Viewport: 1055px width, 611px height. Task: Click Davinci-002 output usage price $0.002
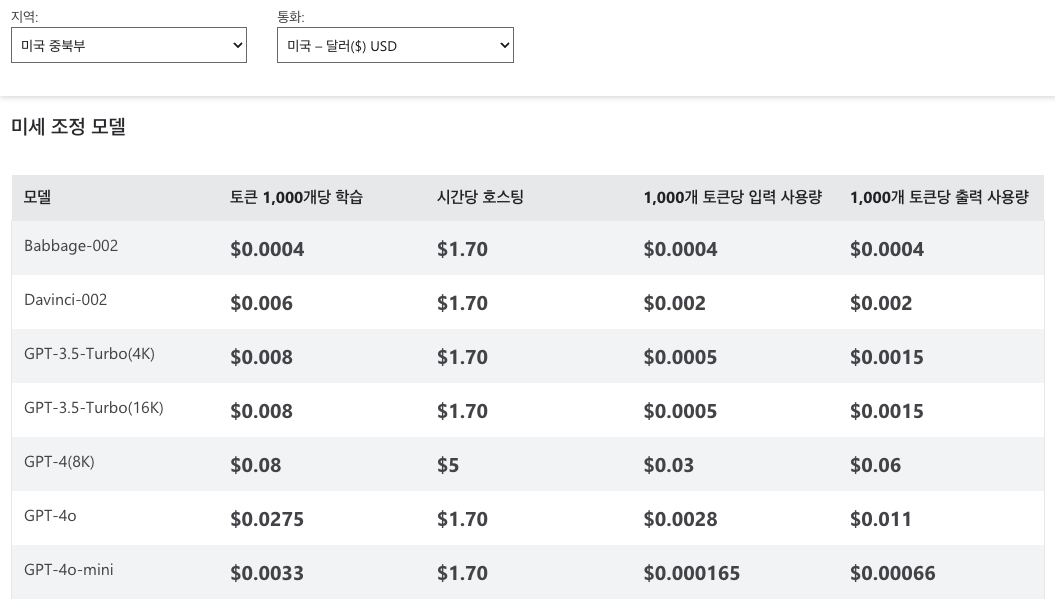pyautogui.click(x=881, y=303)
